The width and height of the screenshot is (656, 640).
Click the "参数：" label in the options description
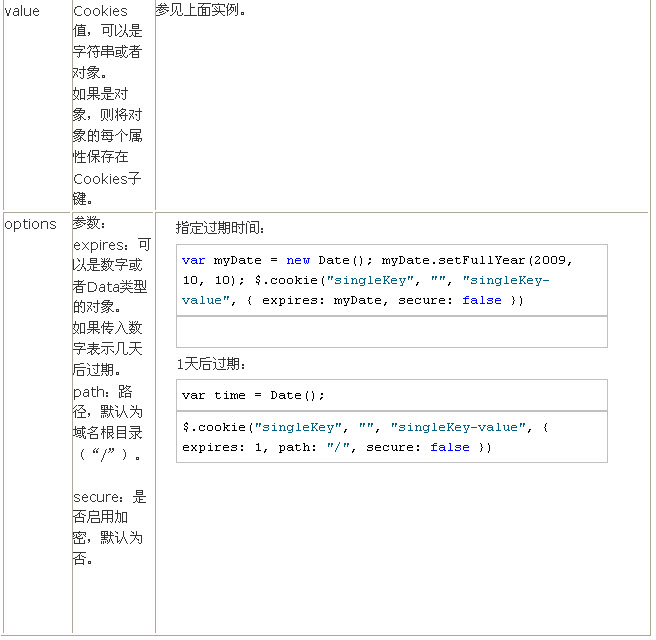point(90,224)
